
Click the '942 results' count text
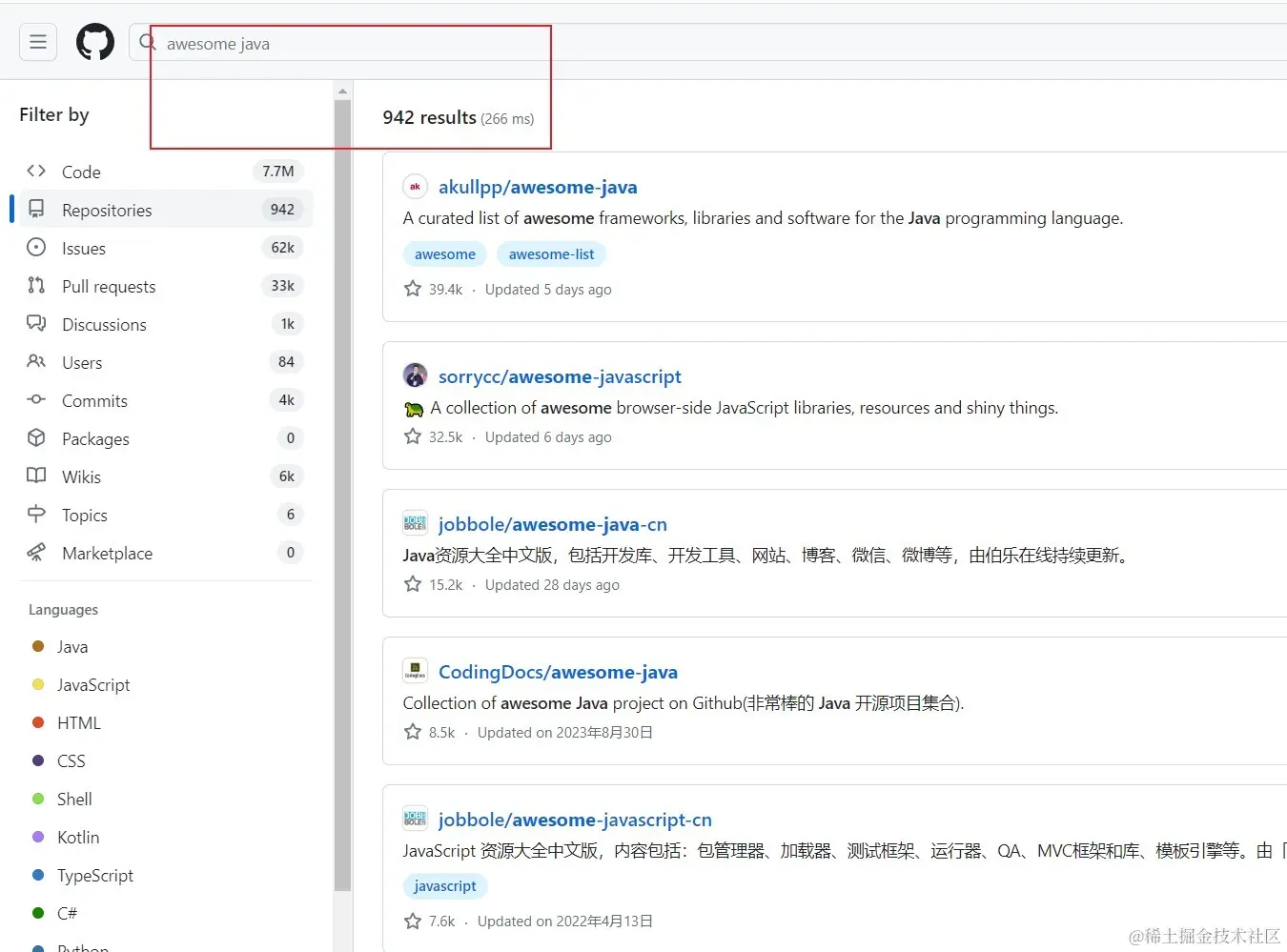(x=429, y=117)
